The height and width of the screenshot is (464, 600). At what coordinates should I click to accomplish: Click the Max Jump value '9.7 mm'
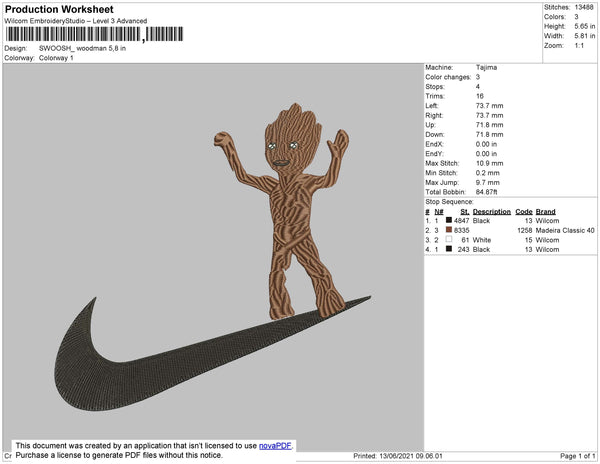click(x=488, y=182)
